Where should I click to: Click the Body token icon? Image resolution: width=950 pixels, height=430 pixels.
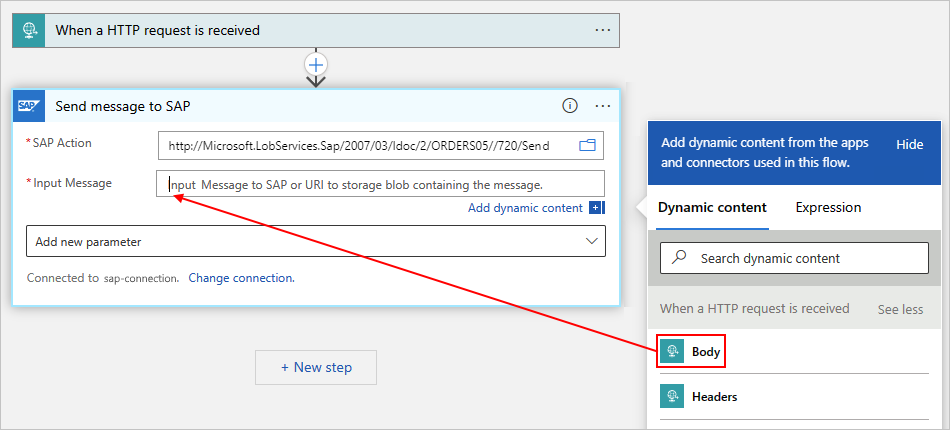[x=672, y=351]
